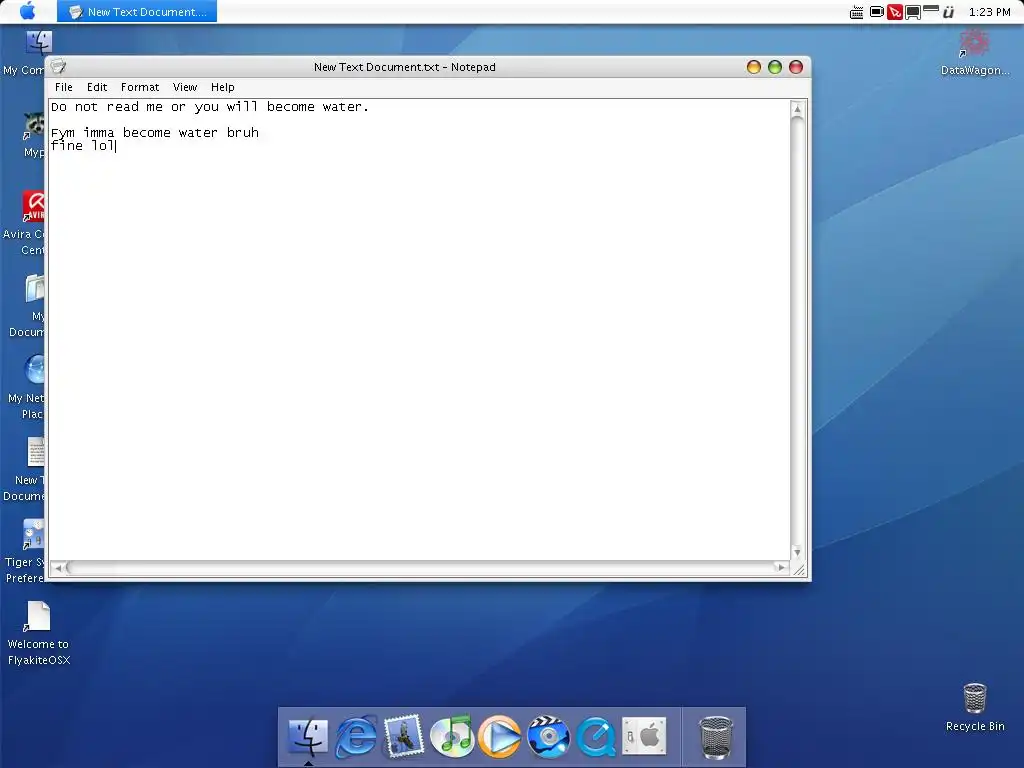Close Notepad with the red button

(x=795, y=67)
